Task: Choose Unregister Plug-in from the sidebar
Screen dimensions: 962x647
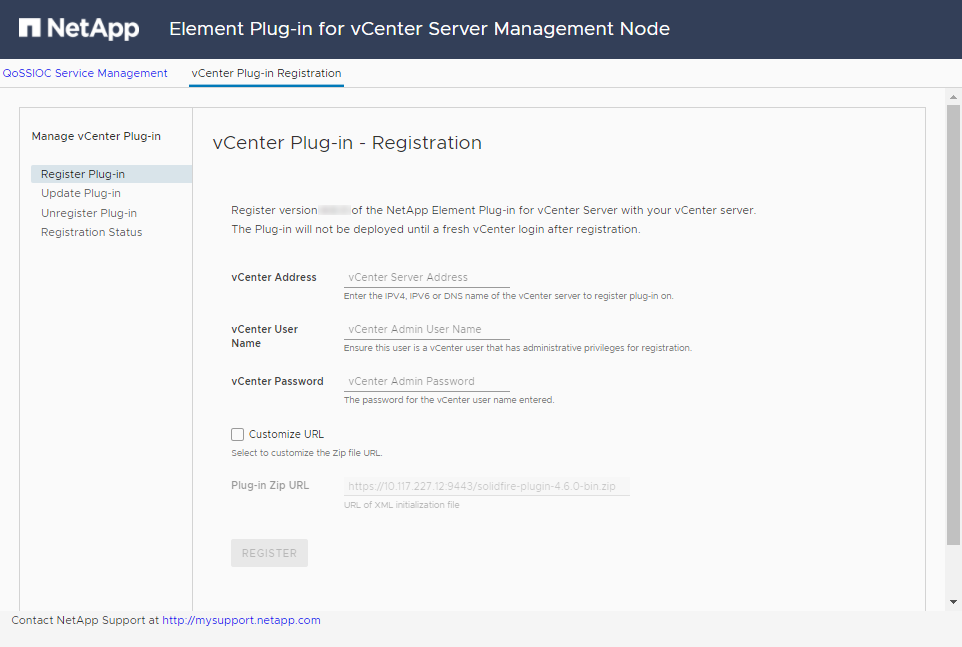Action: tap(89, 213)
